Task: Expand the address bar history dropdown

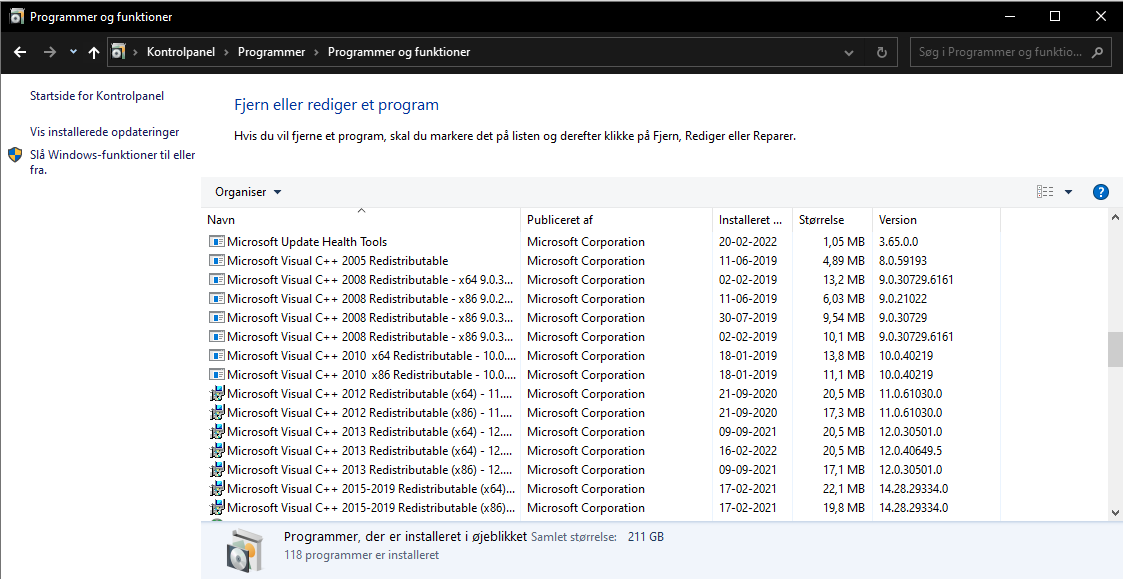Action: click(x=849, y=52)
